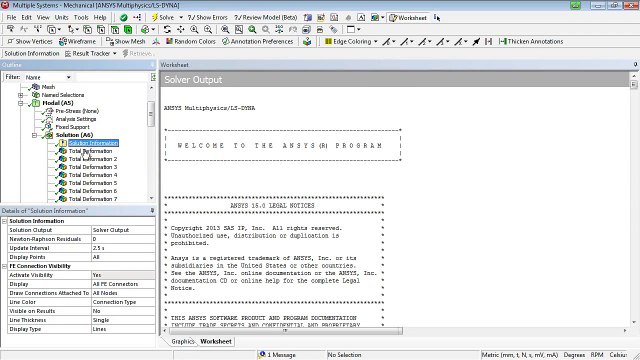Open the View menu
Screen dimensions: 640x360
(x=43, y=18)
